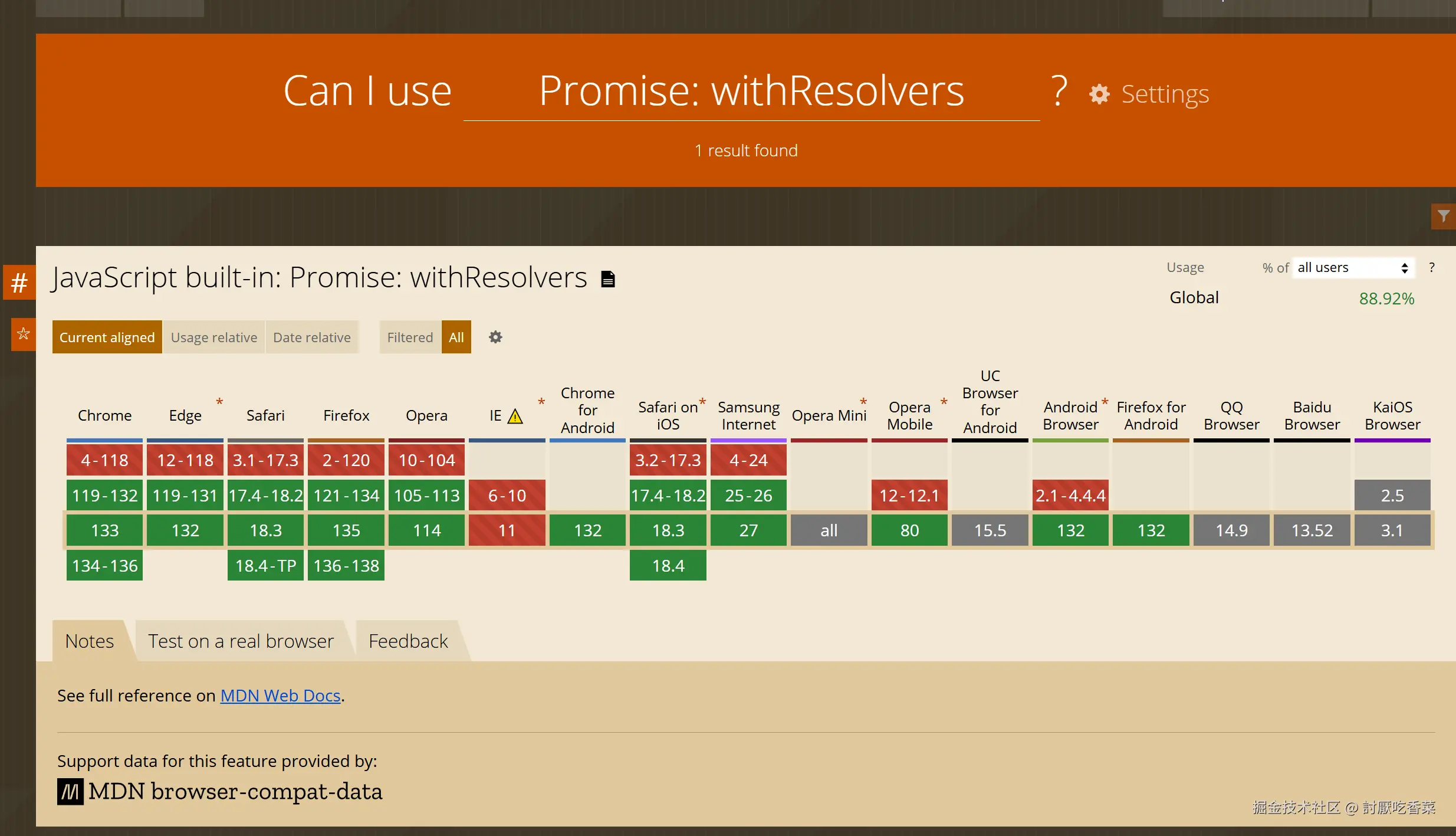The width and height of the screenshot is (1456, 836).
Task: Click the IE warning triangle icon
Action: point(515,417)
